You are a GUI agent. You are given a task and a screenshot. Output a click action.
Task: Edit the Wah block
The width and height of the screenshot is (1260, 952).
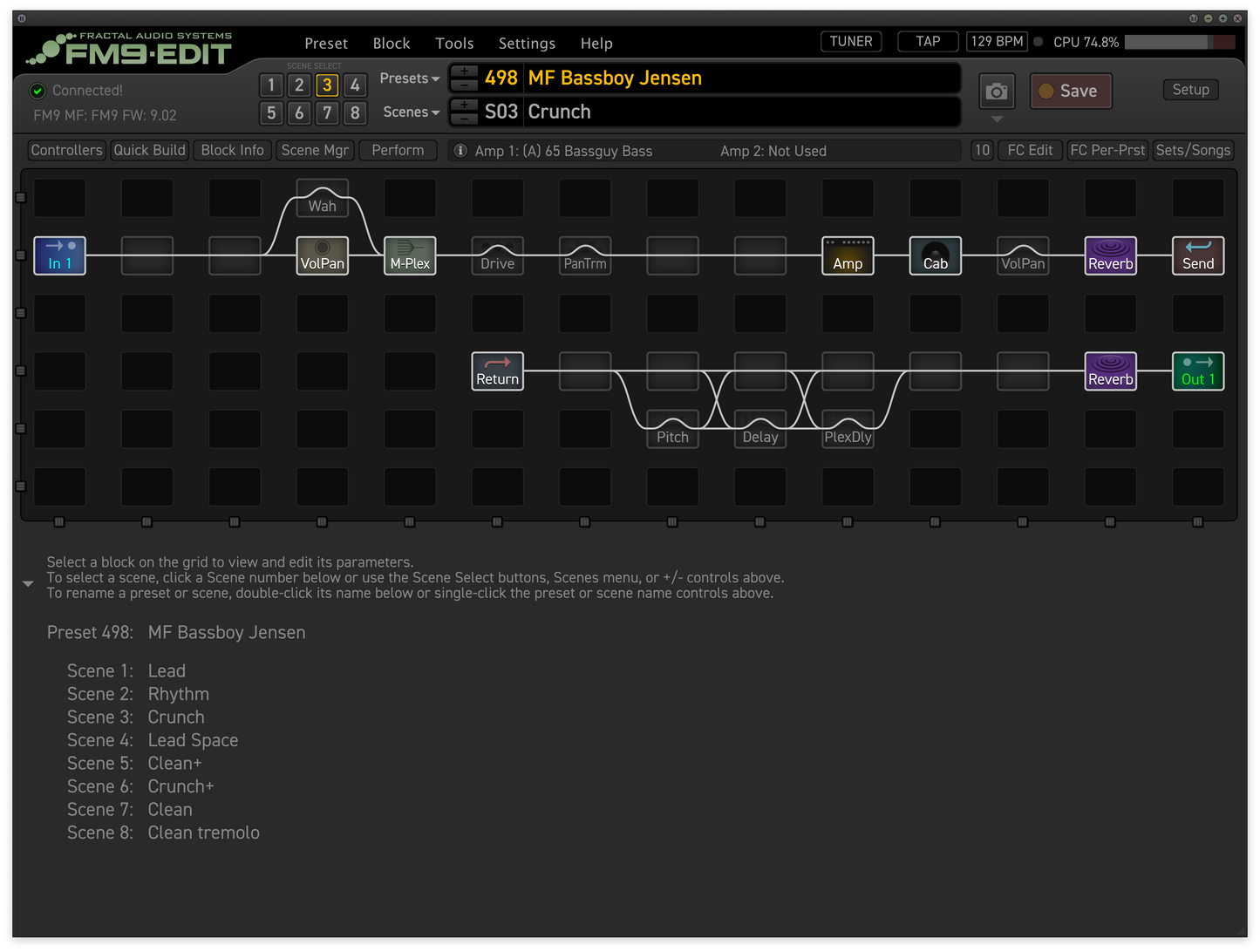pos(322,199)
